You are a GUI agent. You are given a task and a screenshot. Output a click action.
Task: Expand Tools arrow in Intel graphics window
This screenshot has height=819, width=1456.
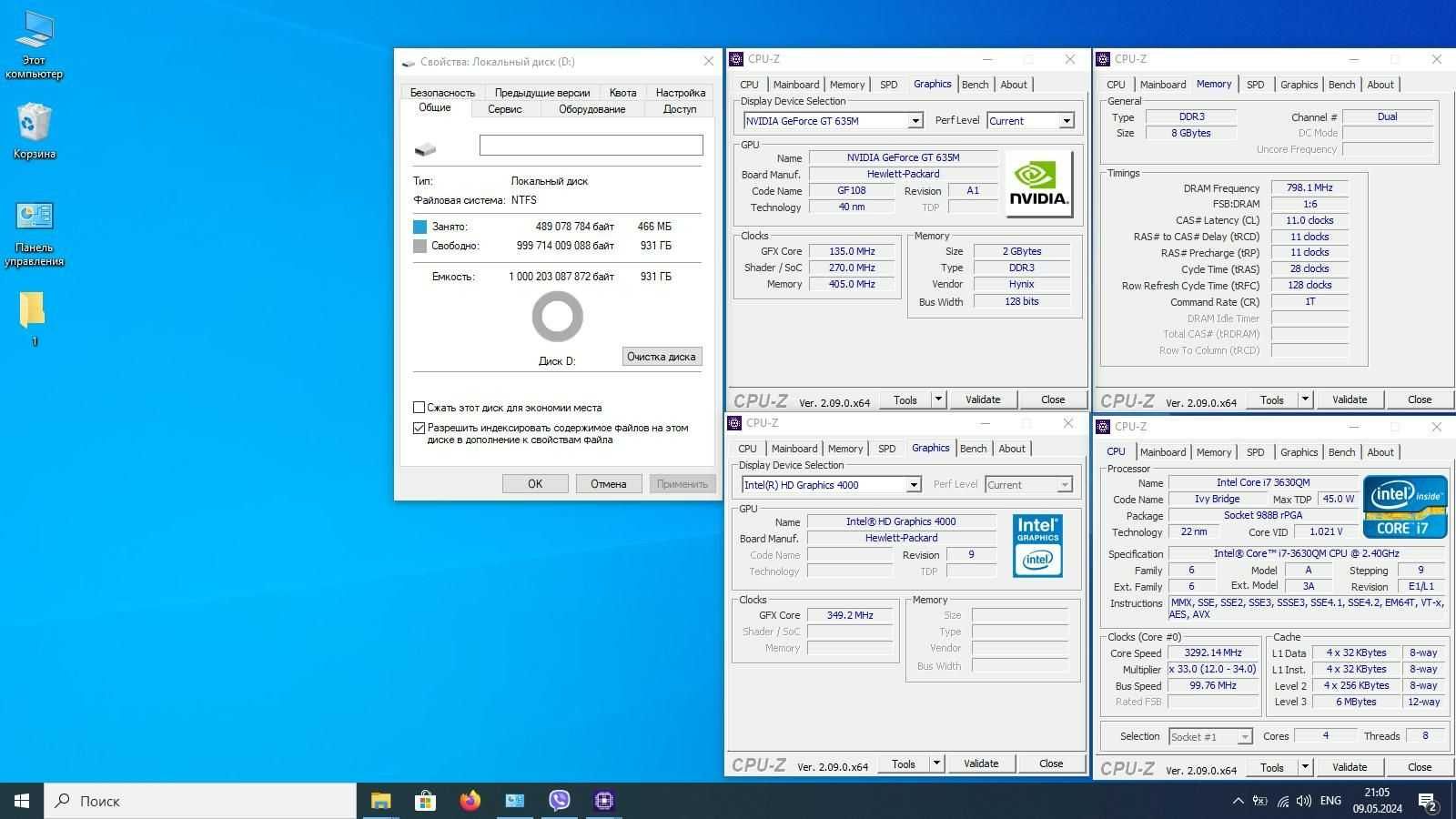click(935, 763)
